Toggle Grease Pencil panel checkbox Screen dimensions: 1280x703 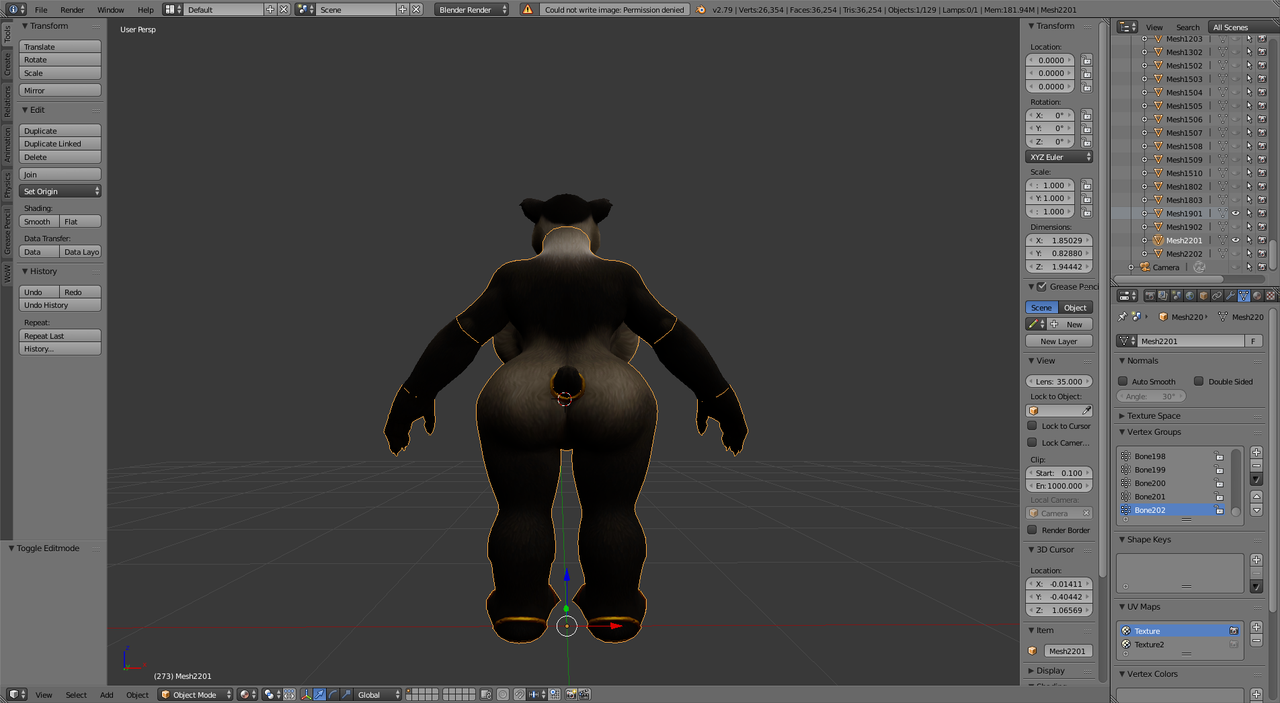1042,286
